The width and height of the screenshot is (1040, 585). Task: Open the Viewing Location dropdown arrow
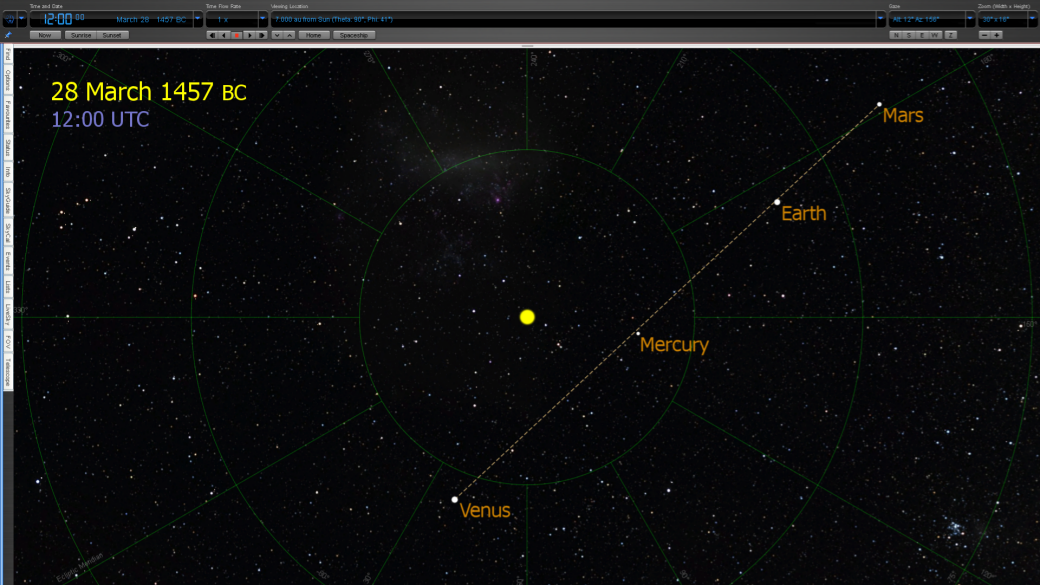click(x=881, y=19)
